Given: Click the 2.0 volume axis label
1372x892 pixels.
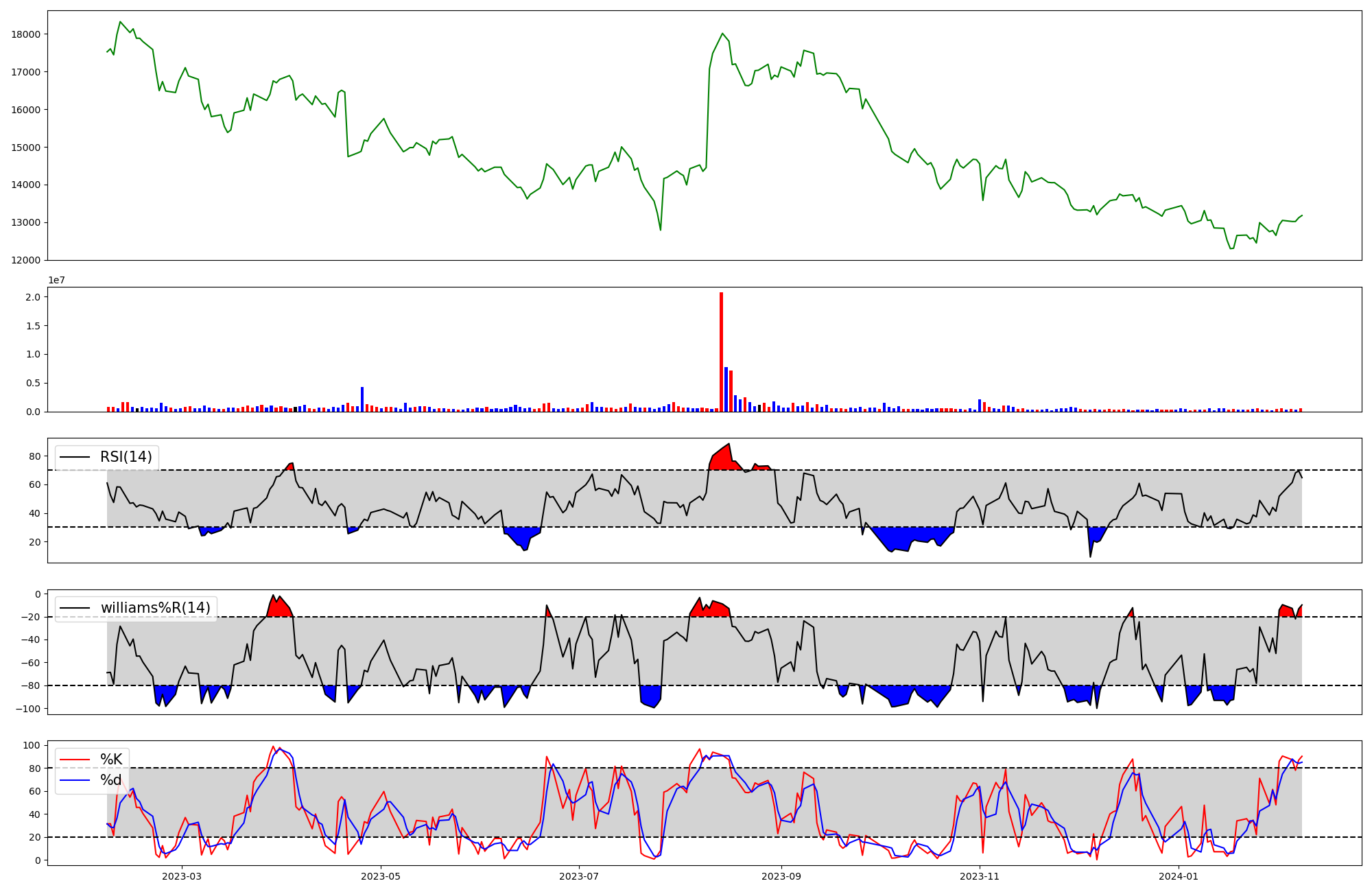Looking at the screenshot, I should pyautogui.click(x=33, y=297).
